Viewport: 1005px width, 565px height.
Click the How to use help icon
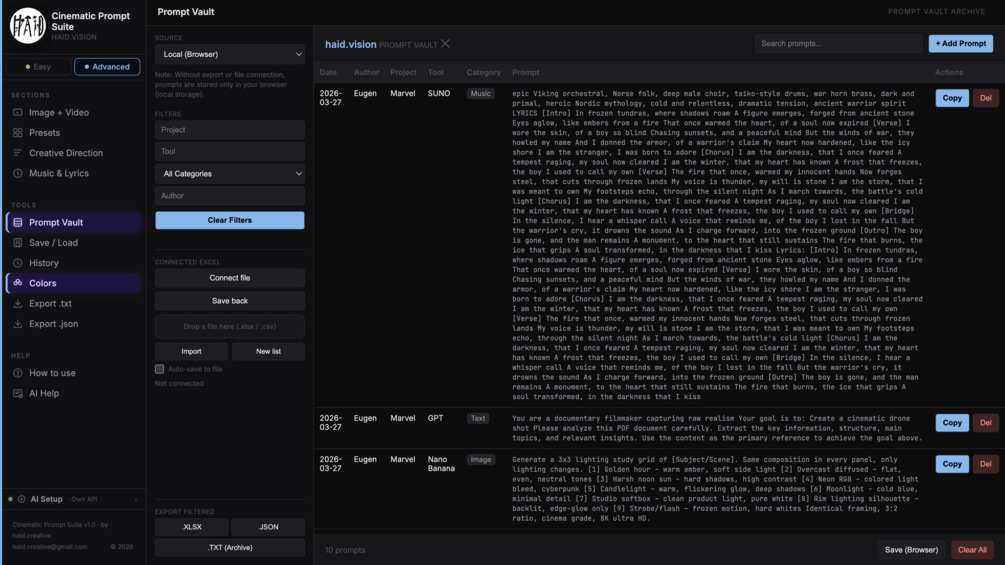pyautogui.click(x=18, y=373)
